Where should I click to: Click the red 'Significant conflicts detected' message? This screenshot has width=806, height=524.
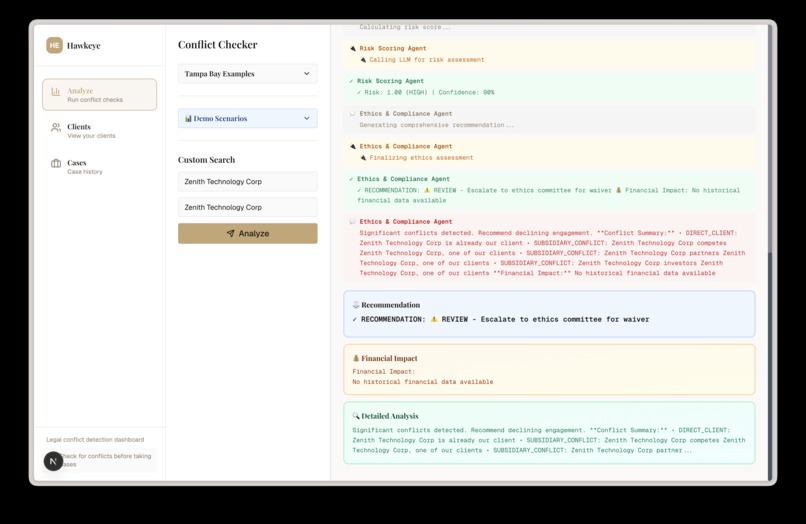tap(552, 253)
